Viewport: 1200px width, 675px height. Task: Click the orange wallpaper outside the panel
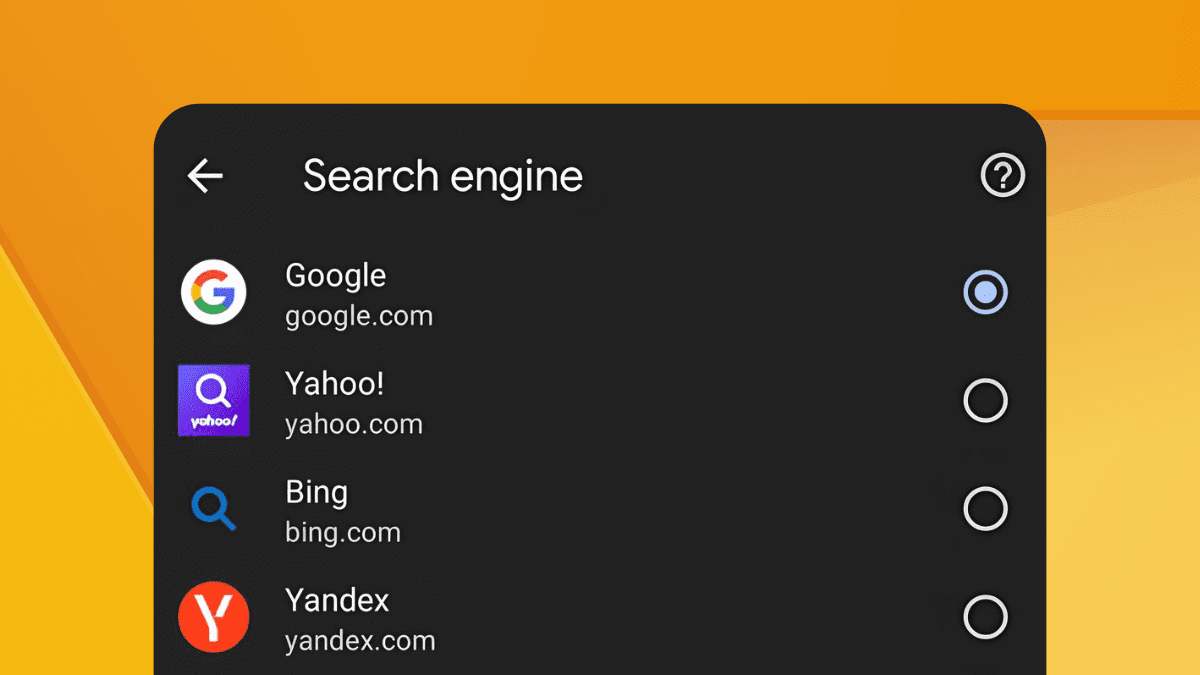coord(600,50)
